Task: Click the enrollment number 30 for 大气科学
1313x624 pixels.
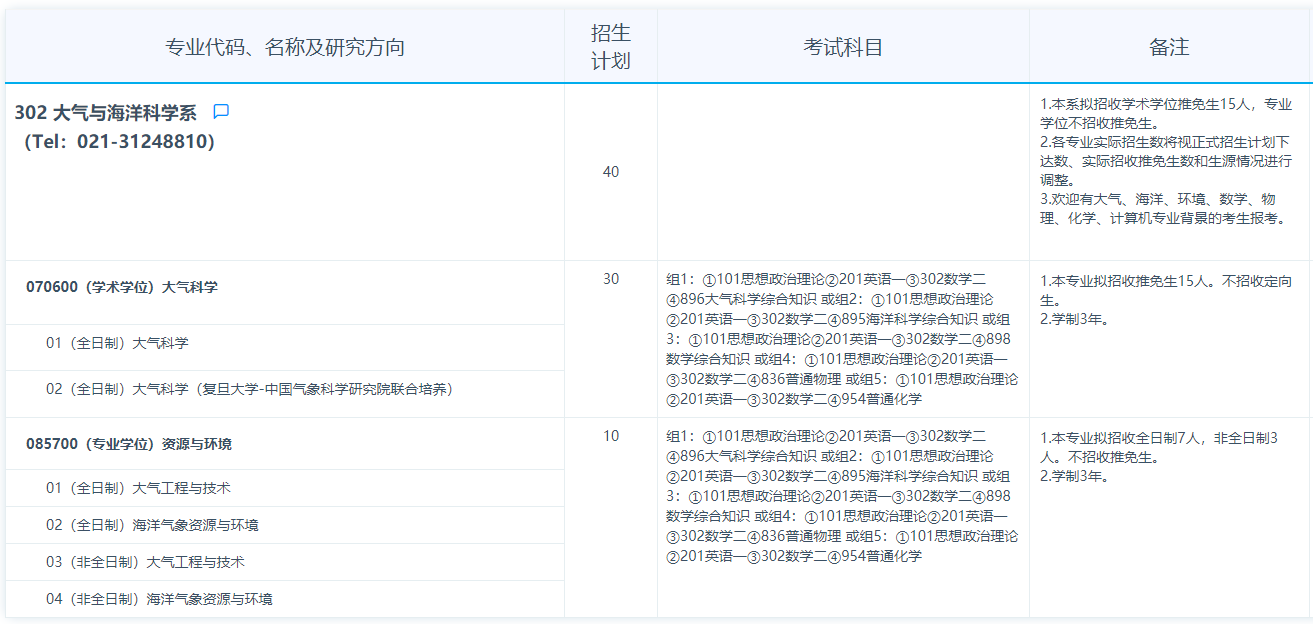Action: click(611, 279)
